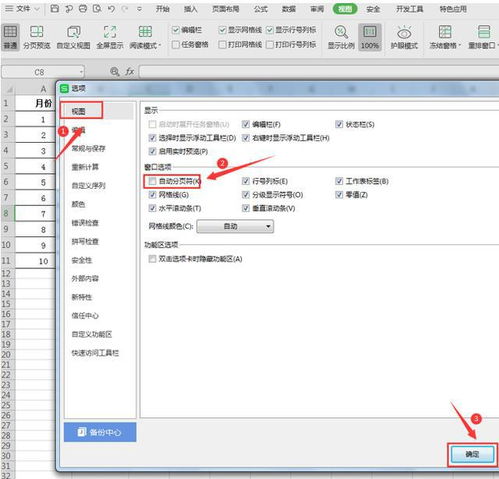Open the 插入 ribbon tab
499x479 pixels.
click(190, 9)
